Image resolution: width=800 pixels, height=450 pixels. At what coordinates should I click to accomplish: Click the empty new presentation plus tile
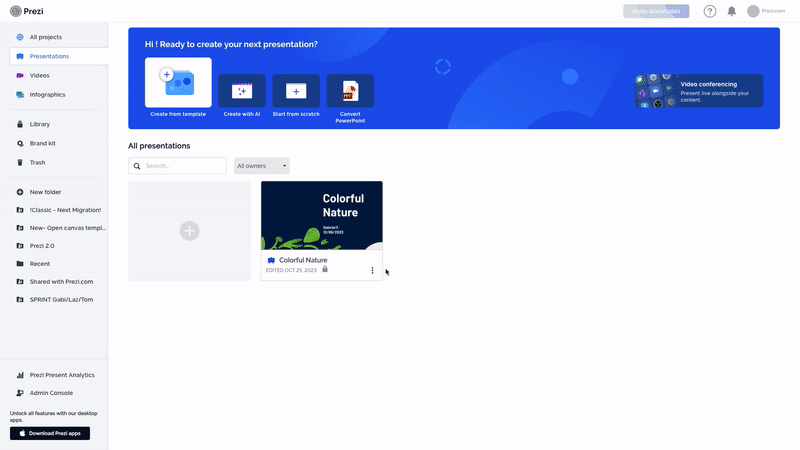(x=189, y=231)
